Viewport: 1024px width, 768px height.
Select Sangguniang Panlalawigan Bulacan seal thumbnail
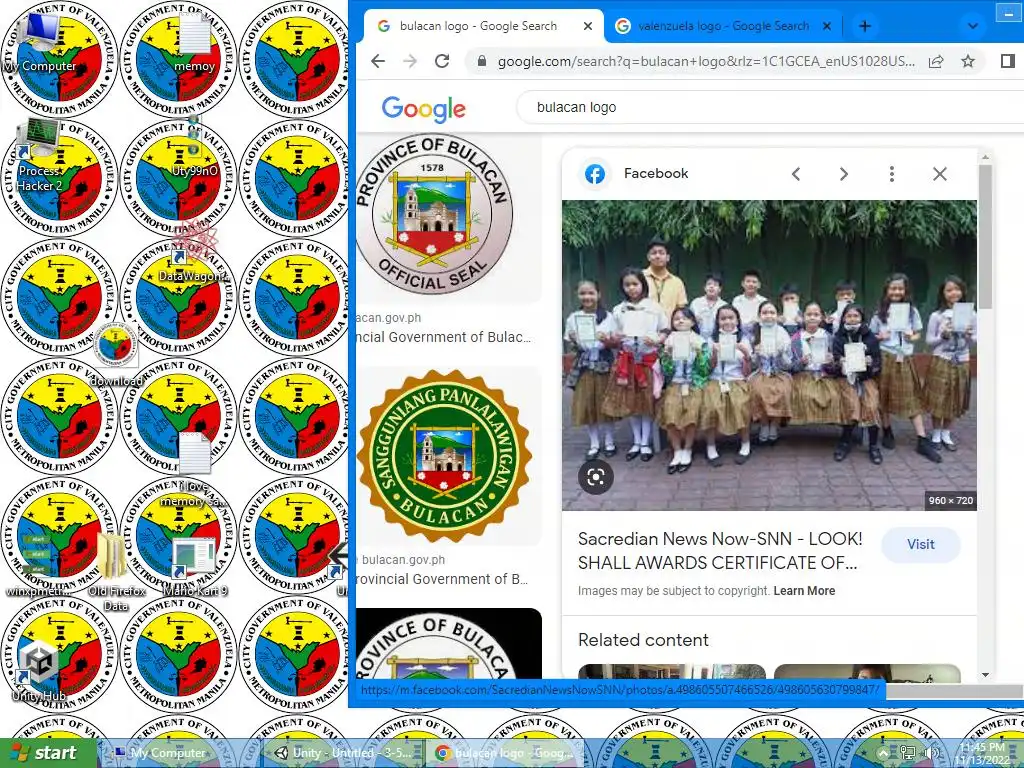[447, 456]
